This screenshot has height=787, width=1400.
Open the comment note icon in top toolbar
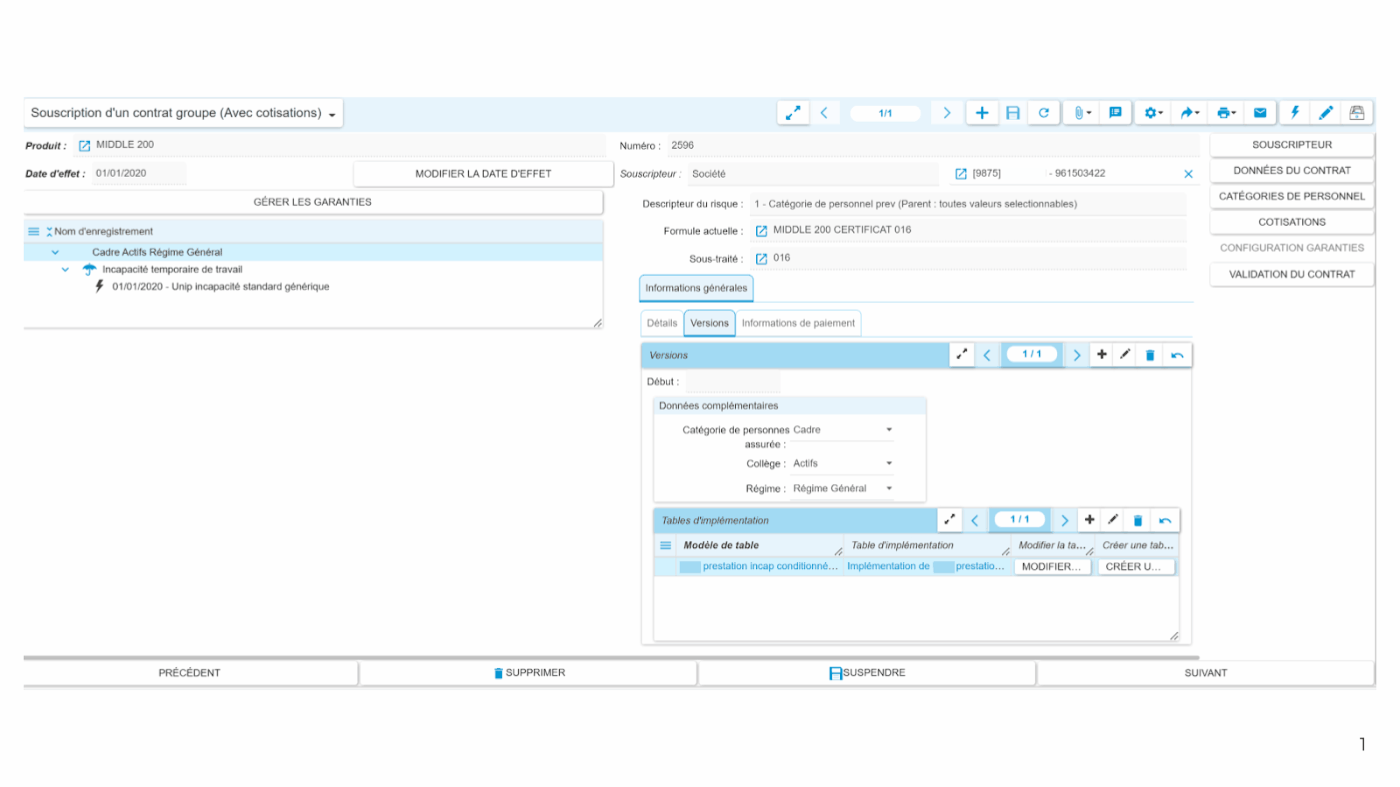pyautogui.click(x=1115, y=113)
